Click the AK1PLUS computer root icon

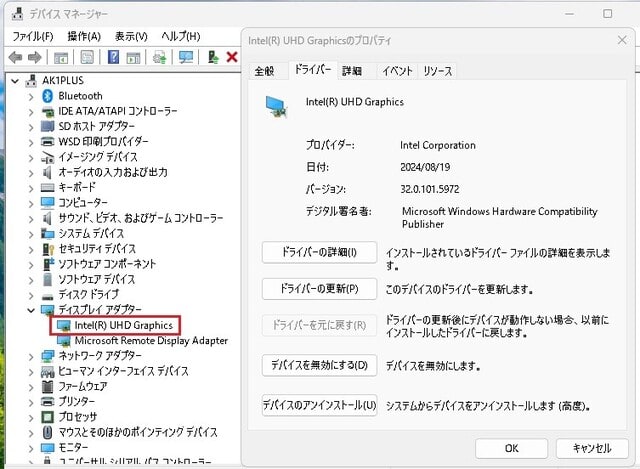tap(31, 81)
